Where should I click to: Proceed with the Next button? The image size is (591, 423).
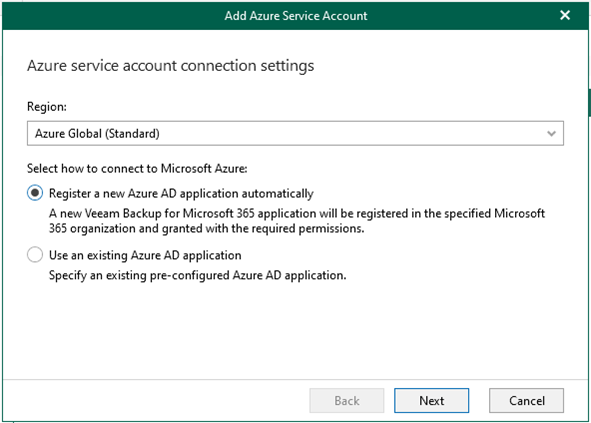pos(432,400)
